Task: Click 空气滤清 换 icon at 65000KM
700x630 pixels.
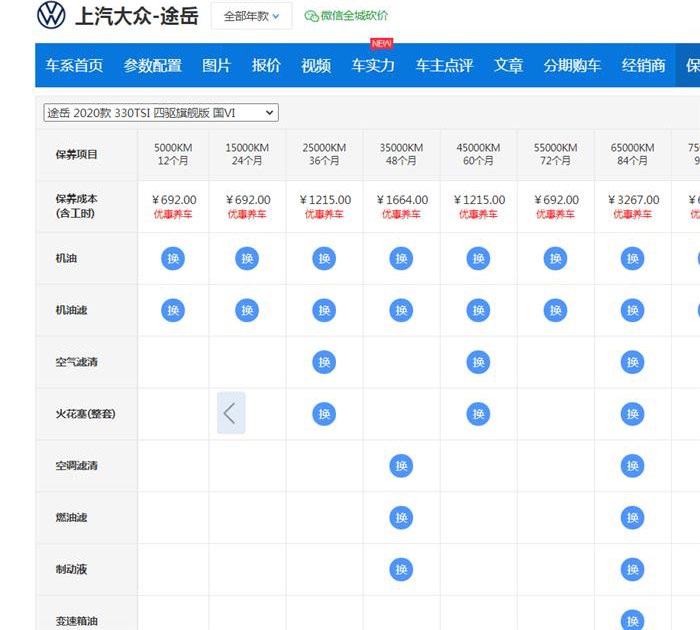Action: [x=633, y=362]
